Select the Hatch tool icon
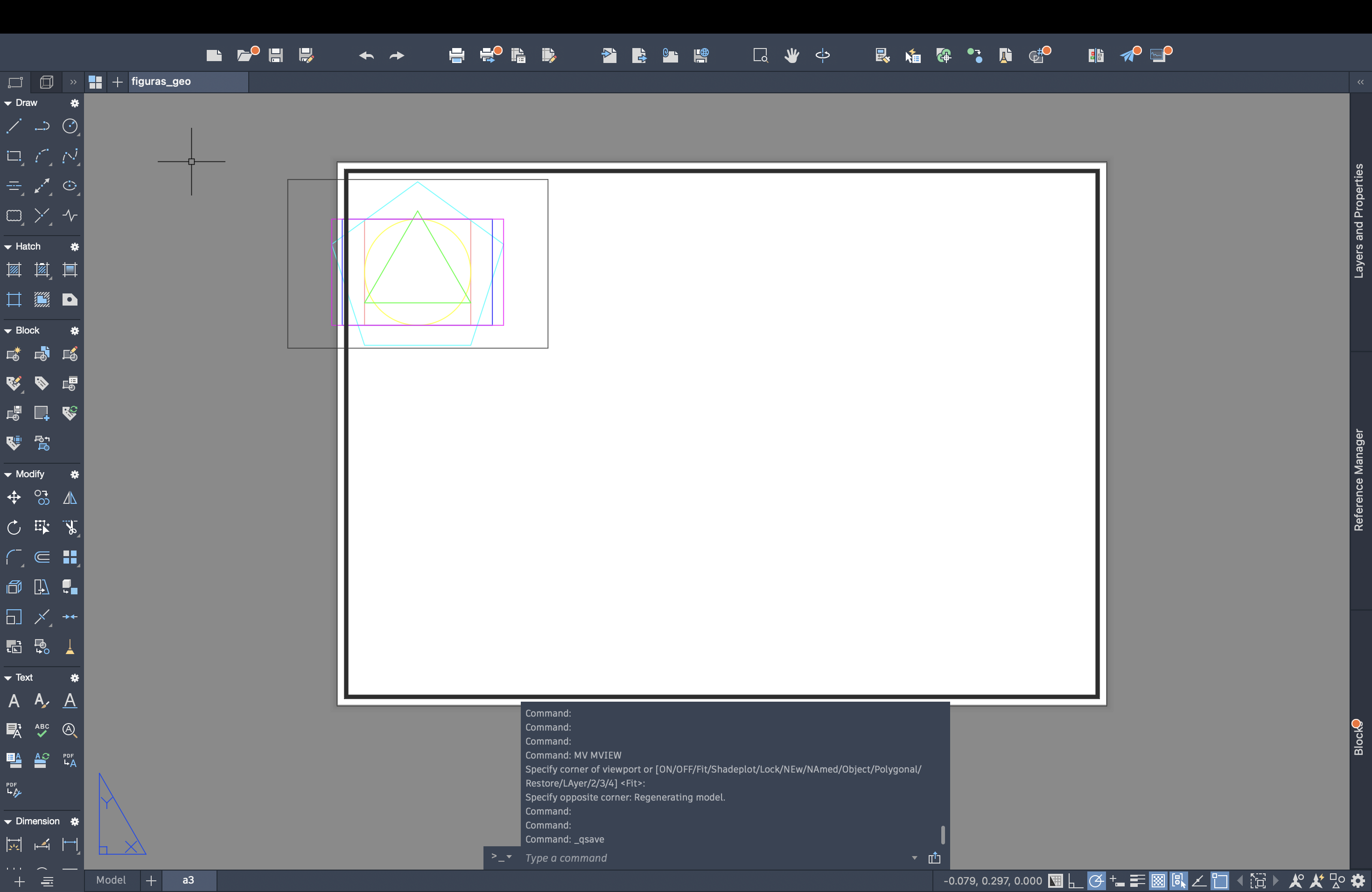The height and width of the screenshot is (892, 1372). click(x=14, y=270)
